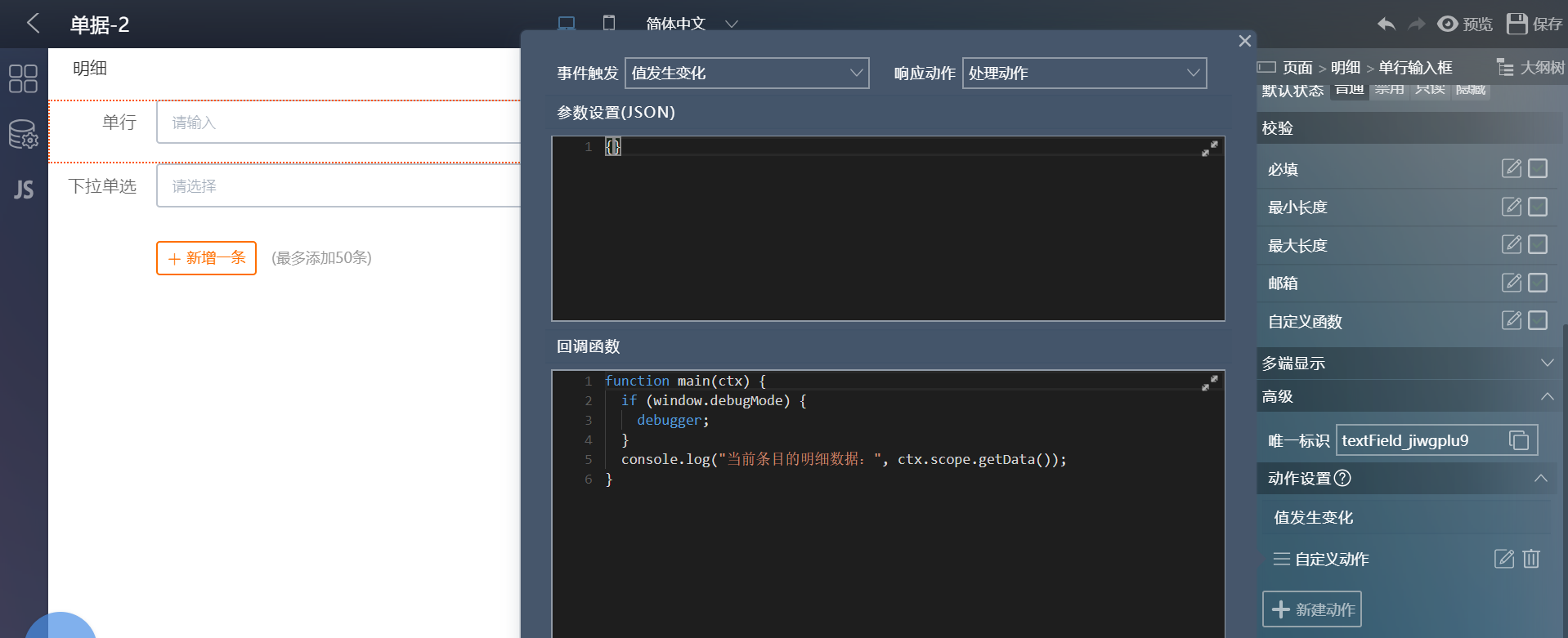Viewport: 1568px width, 638px height.
Task: Click into the 单行 text input
Action: 338,122
